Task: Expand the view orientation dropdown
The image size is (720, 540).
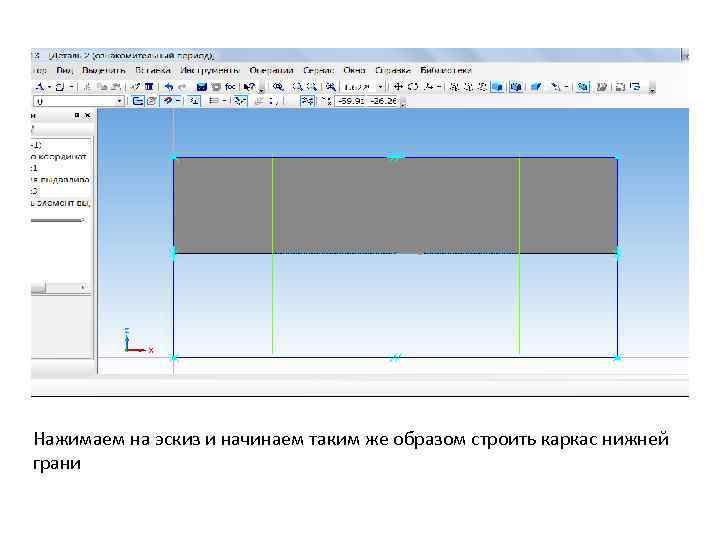Action: [439, 86]
